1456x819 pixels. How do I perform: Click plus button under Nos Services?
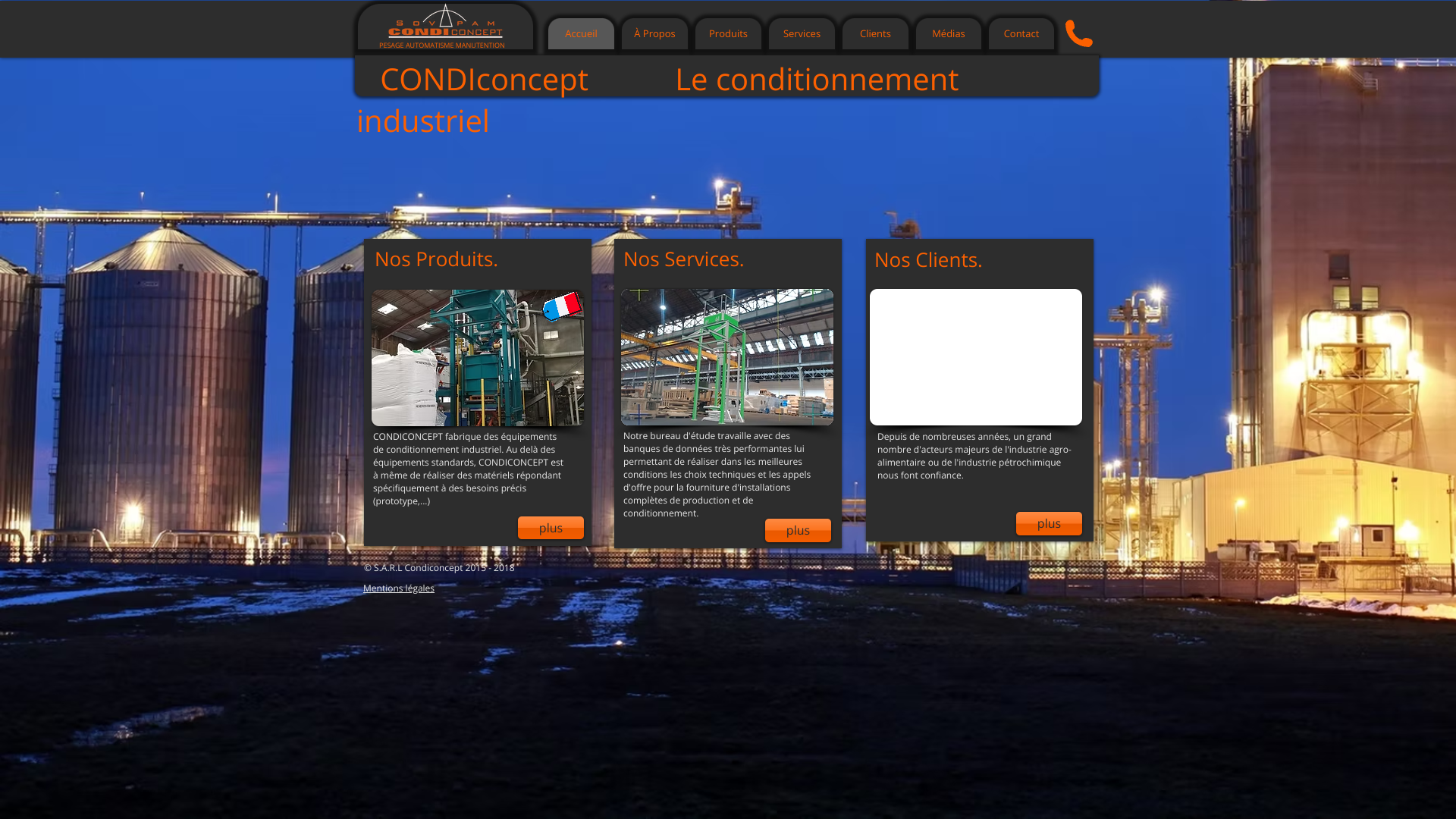point(798,530)
